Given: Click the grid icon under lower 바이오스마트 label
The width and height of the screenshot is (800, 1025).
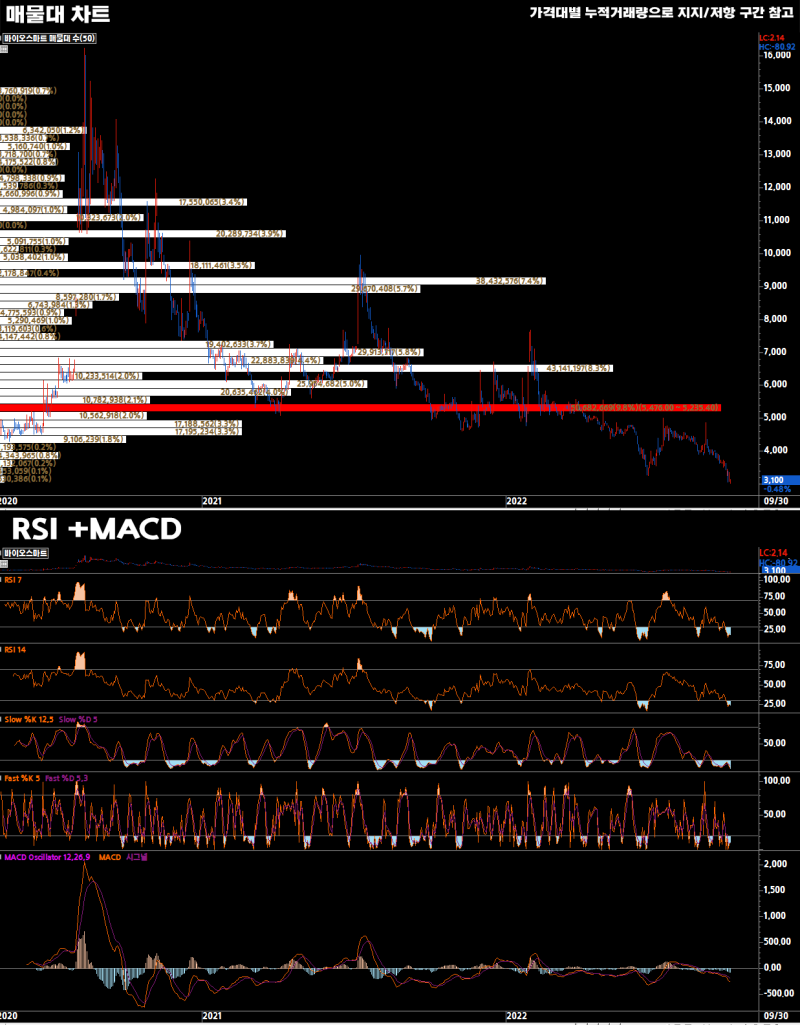Looking at the screenshot, I should click(x=4, y=563).
